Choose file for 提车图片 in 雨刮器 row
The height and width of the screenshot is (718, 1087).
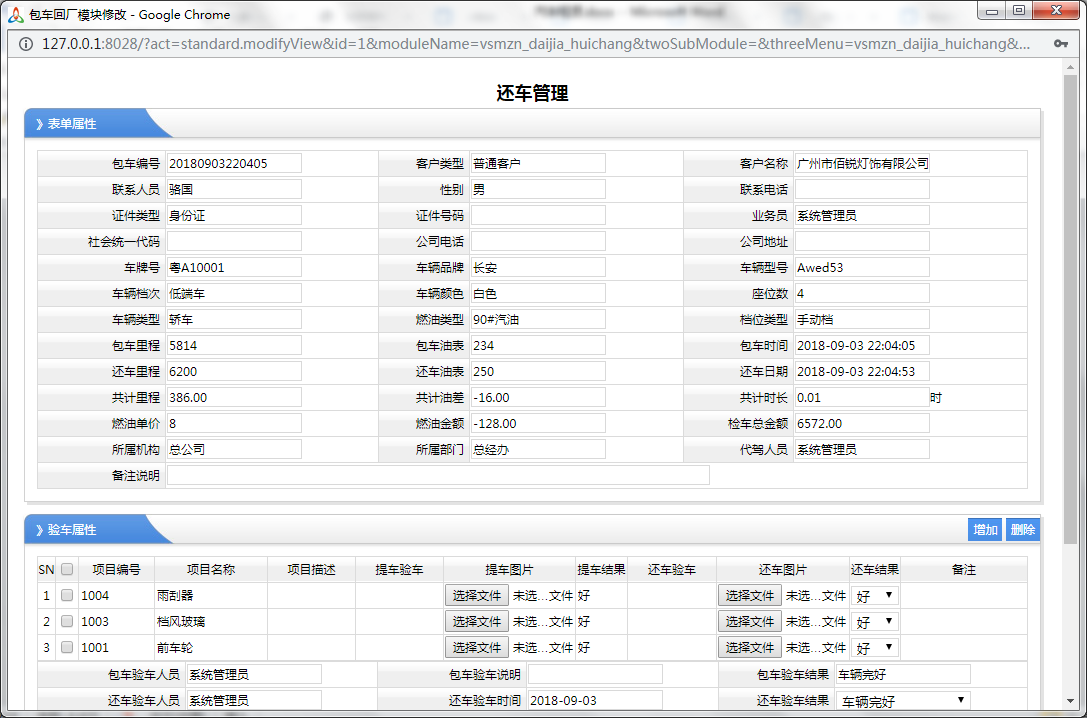pyautogui.click(x=476, y=595)
